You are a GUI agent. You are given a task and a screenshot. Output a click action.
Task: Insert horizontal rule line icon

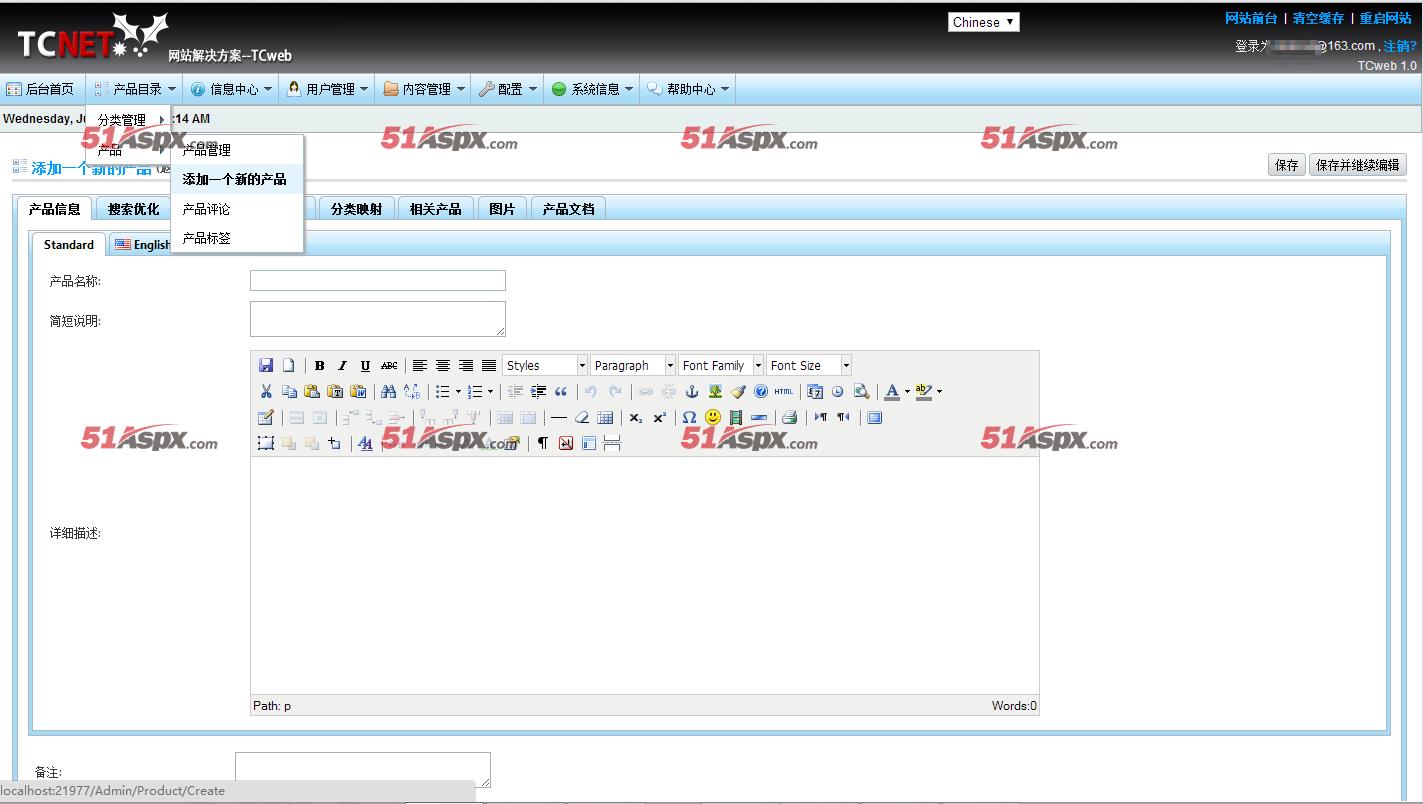click(x=559, y=417)
